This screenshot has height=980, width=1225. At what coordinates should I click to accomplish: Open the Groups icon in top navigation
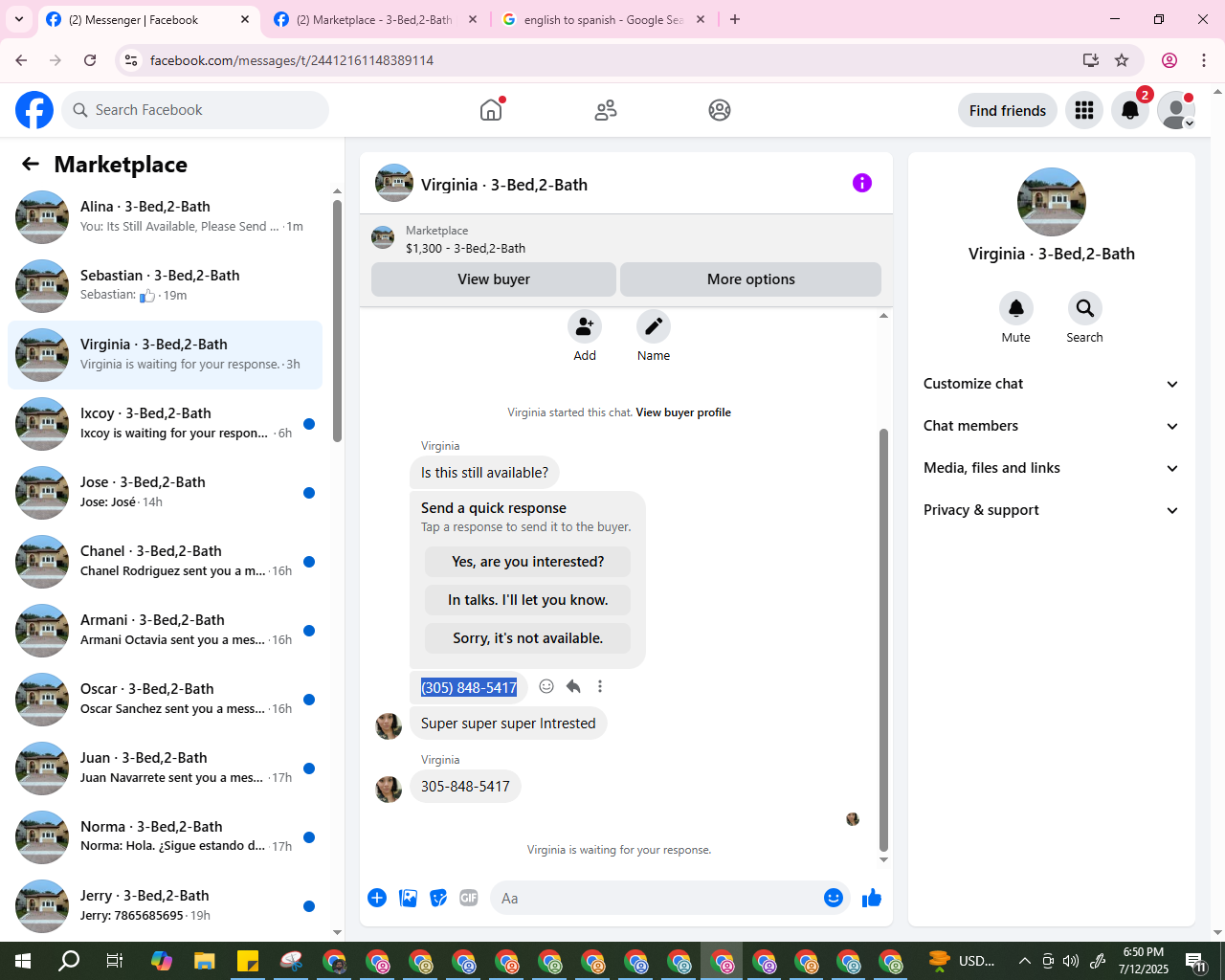(x=720, y=110)
